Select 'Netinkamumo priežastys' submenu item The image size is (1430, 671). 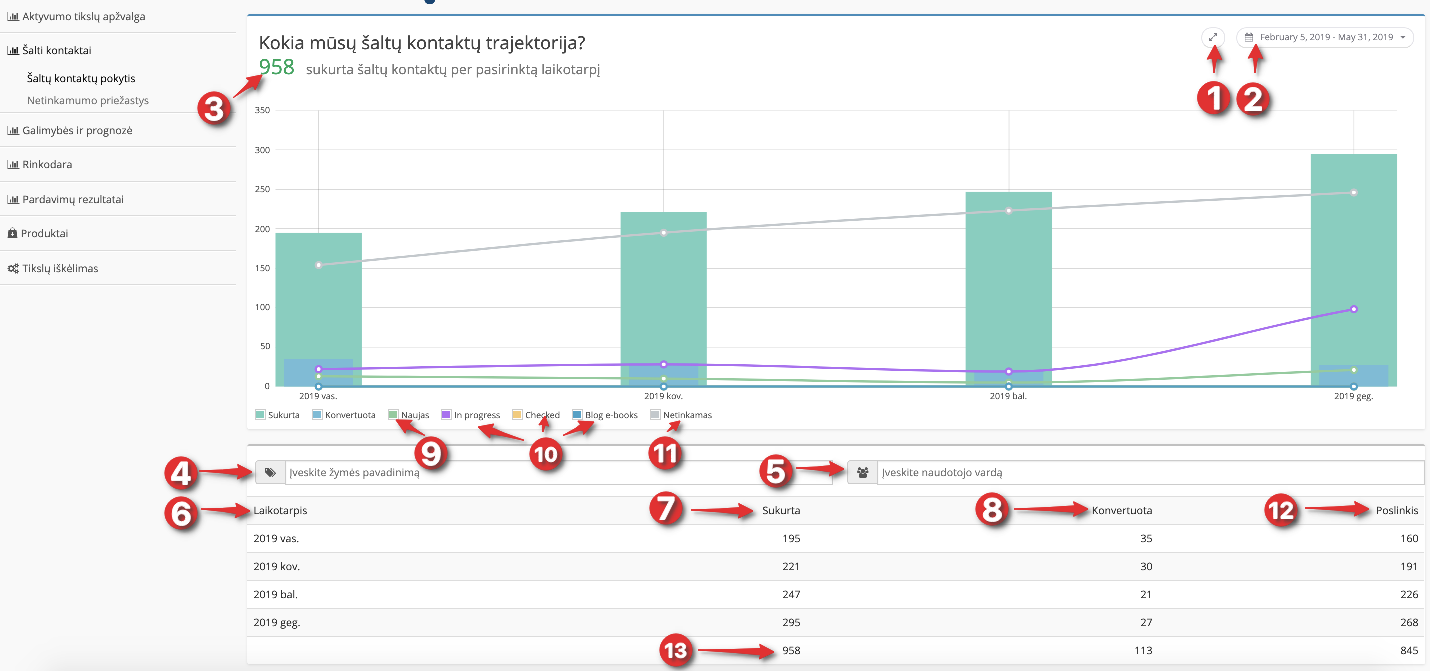88,101
